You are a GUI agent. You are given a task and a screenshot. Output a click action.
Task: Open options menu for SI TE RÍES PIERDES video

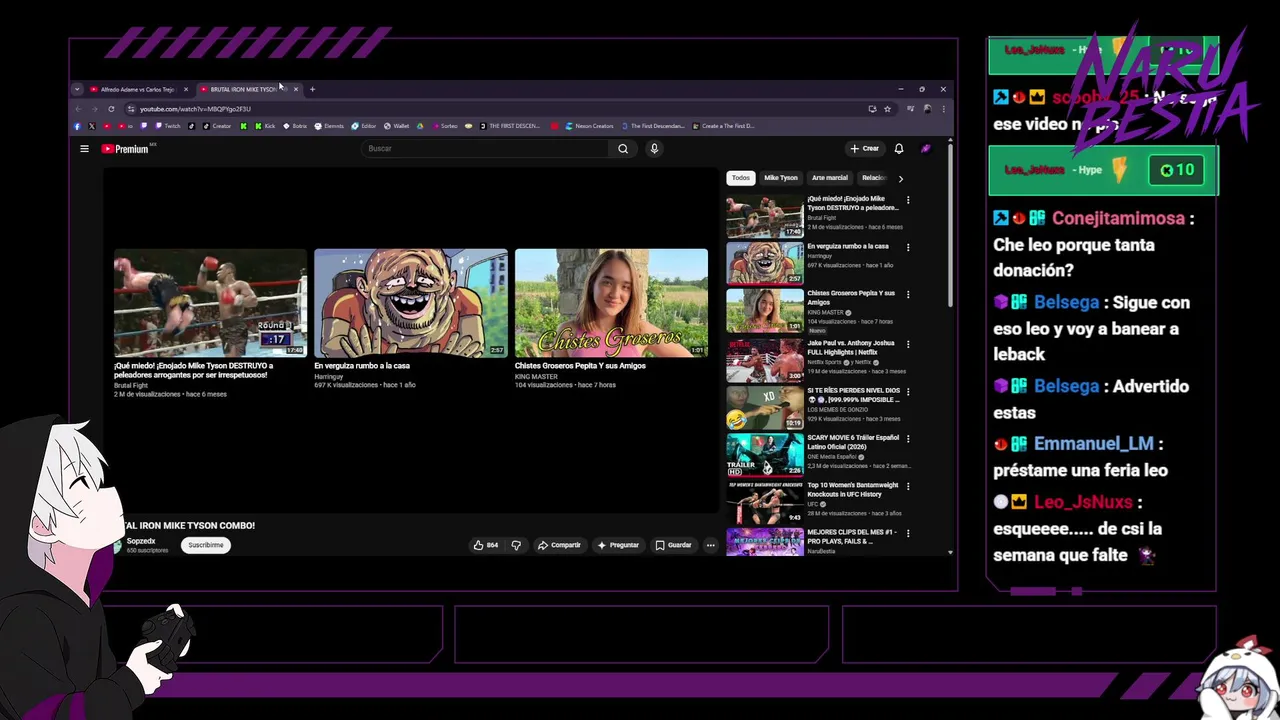(908, 391)
